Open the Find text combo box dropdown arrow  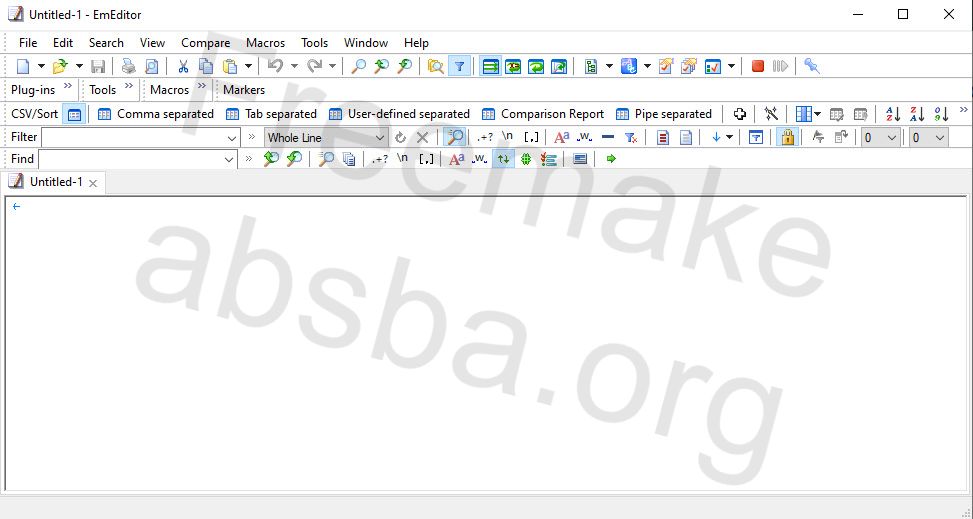(x=229, y=160)
